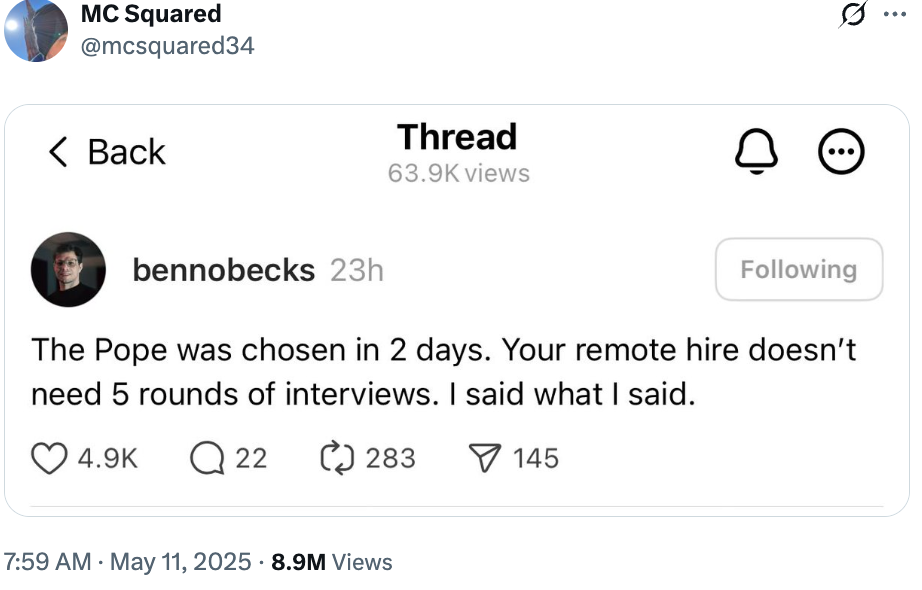Open the thread options ellipsis icon
This screenshot has width=922, height=590.
point(841,151)
